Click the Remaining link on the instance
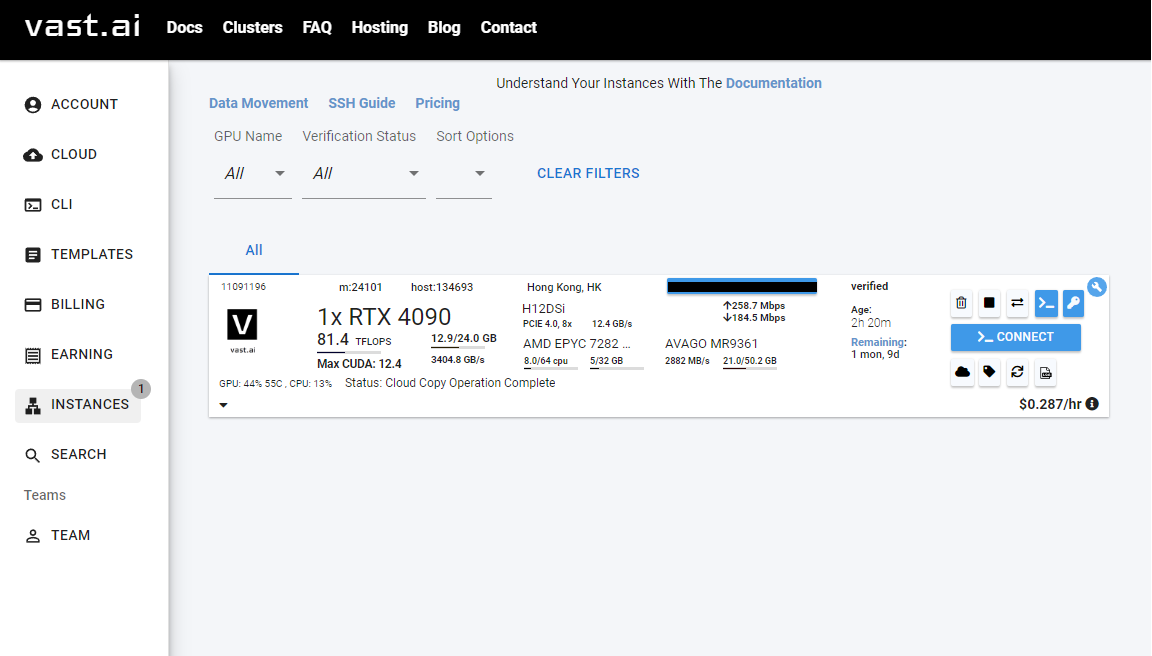The image size is (1152, 656). pyautogui.click(x=878, y=342)
